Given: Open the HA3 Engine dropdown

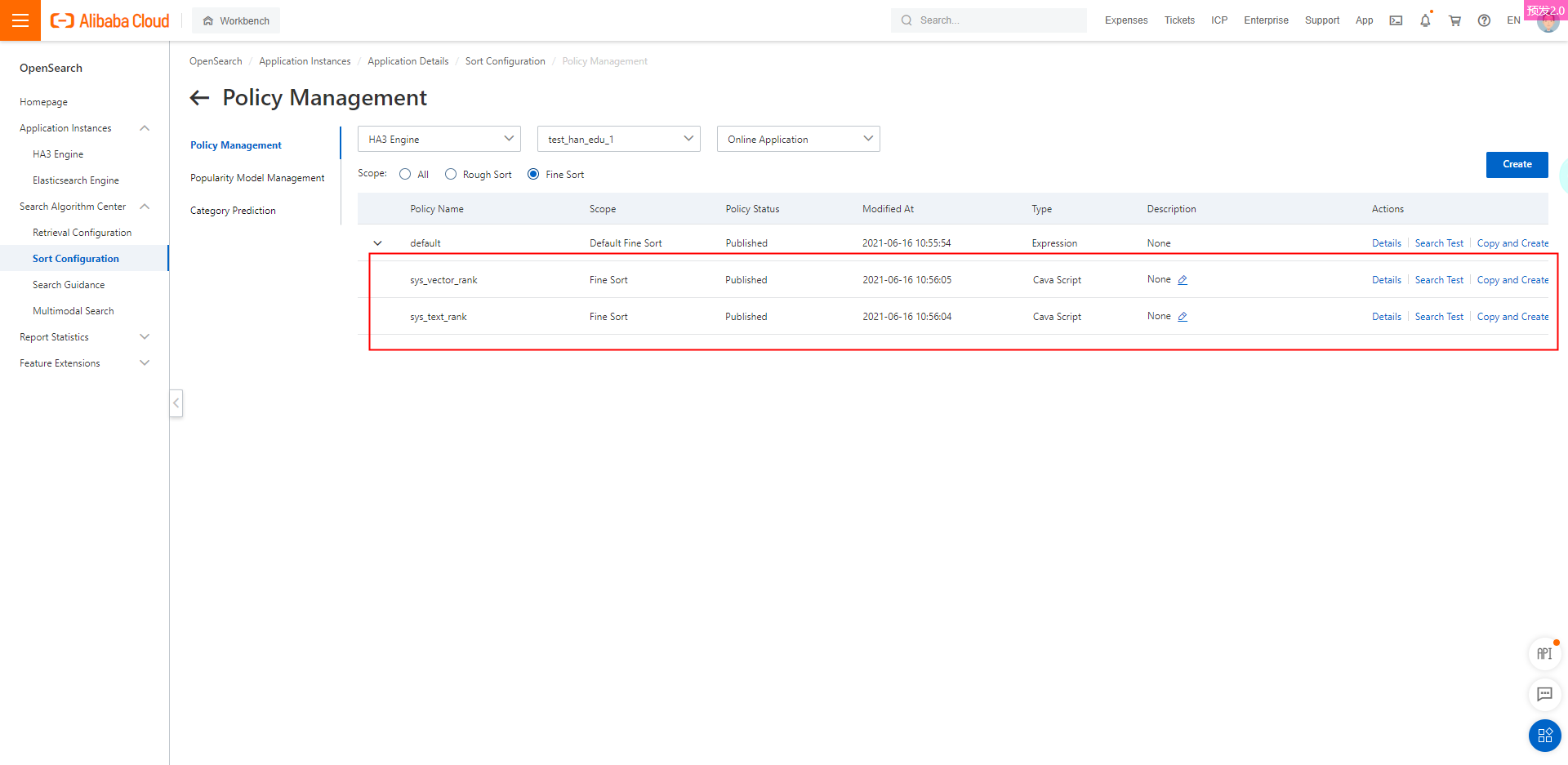Looking at the screenshot, I should (x=439, y=139).
